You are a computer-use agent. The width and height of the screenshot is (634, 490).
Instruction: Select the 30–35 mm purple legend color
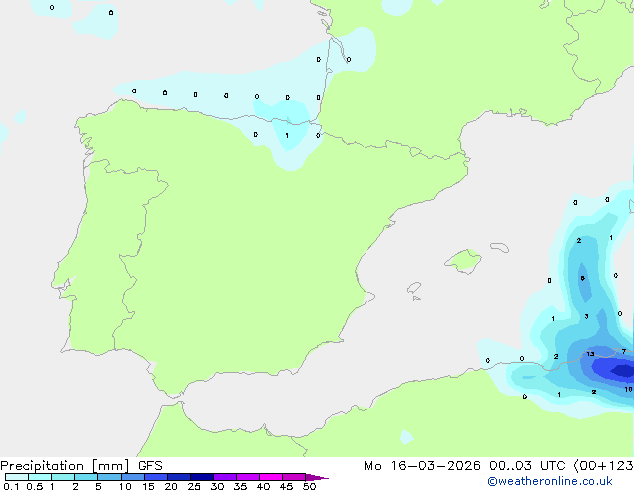(225, 477)
